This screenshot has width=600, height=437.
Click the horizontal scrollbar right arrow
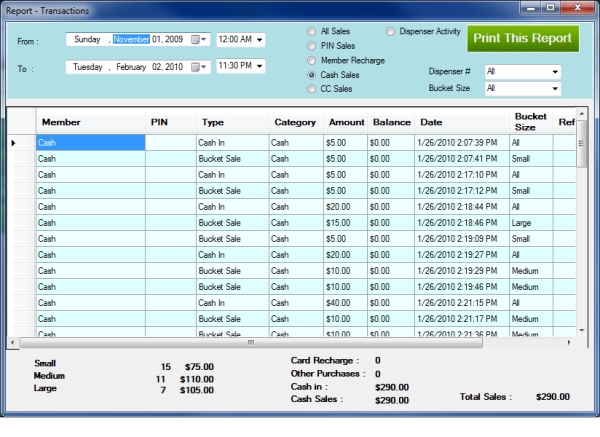(x=569, y=342)
